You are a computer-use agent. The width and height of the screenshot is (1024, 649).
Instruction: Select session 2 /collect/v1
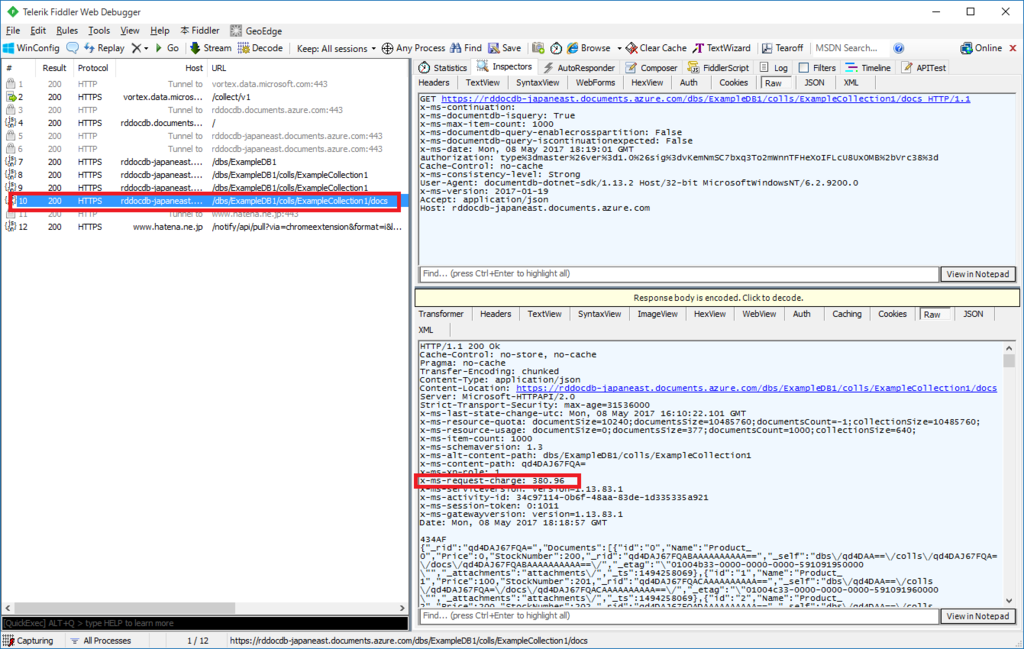[205, 97]
